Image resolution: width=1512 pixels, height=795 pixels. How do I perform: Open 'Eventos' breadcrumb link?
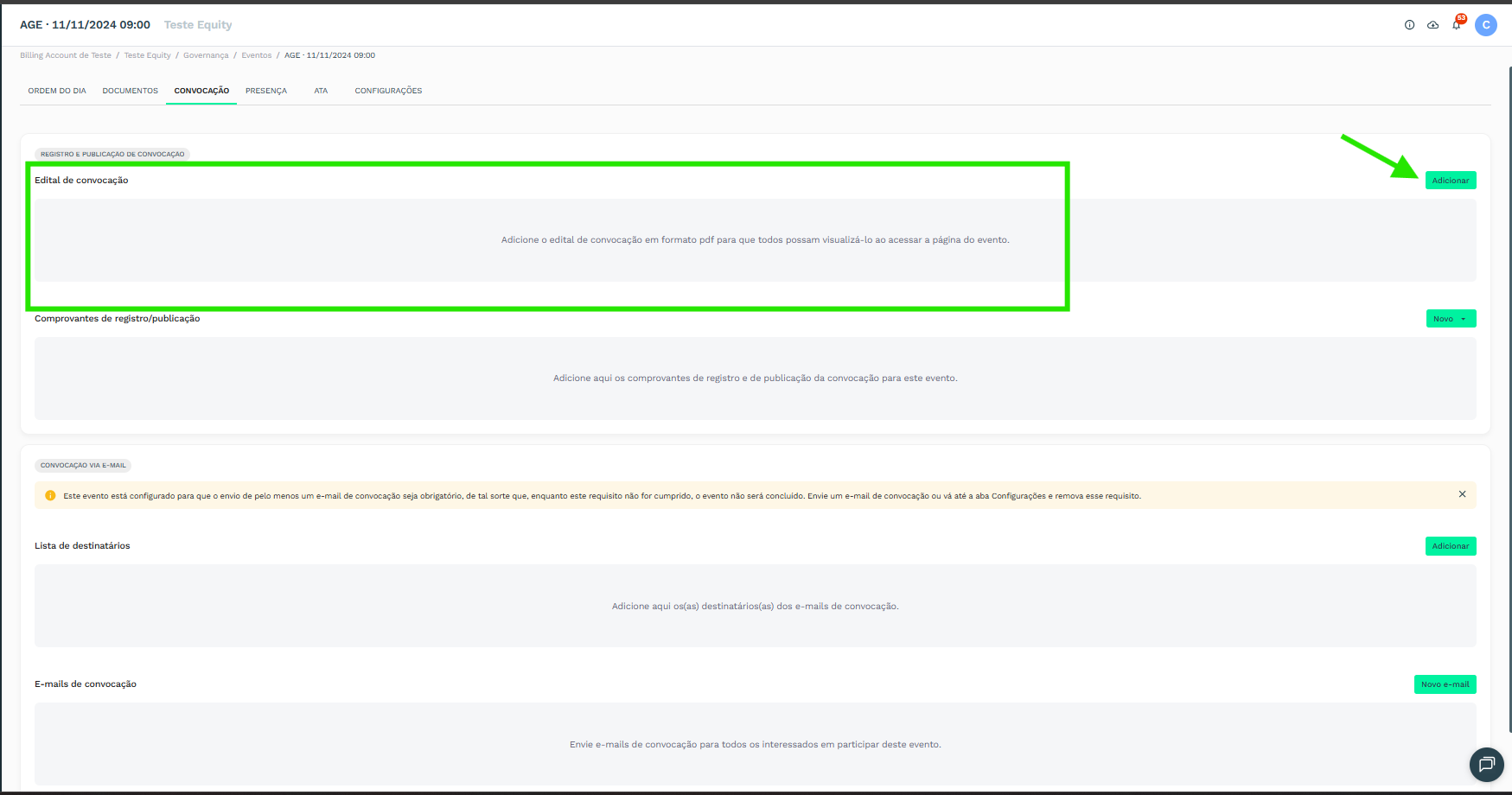pos(256,55)
